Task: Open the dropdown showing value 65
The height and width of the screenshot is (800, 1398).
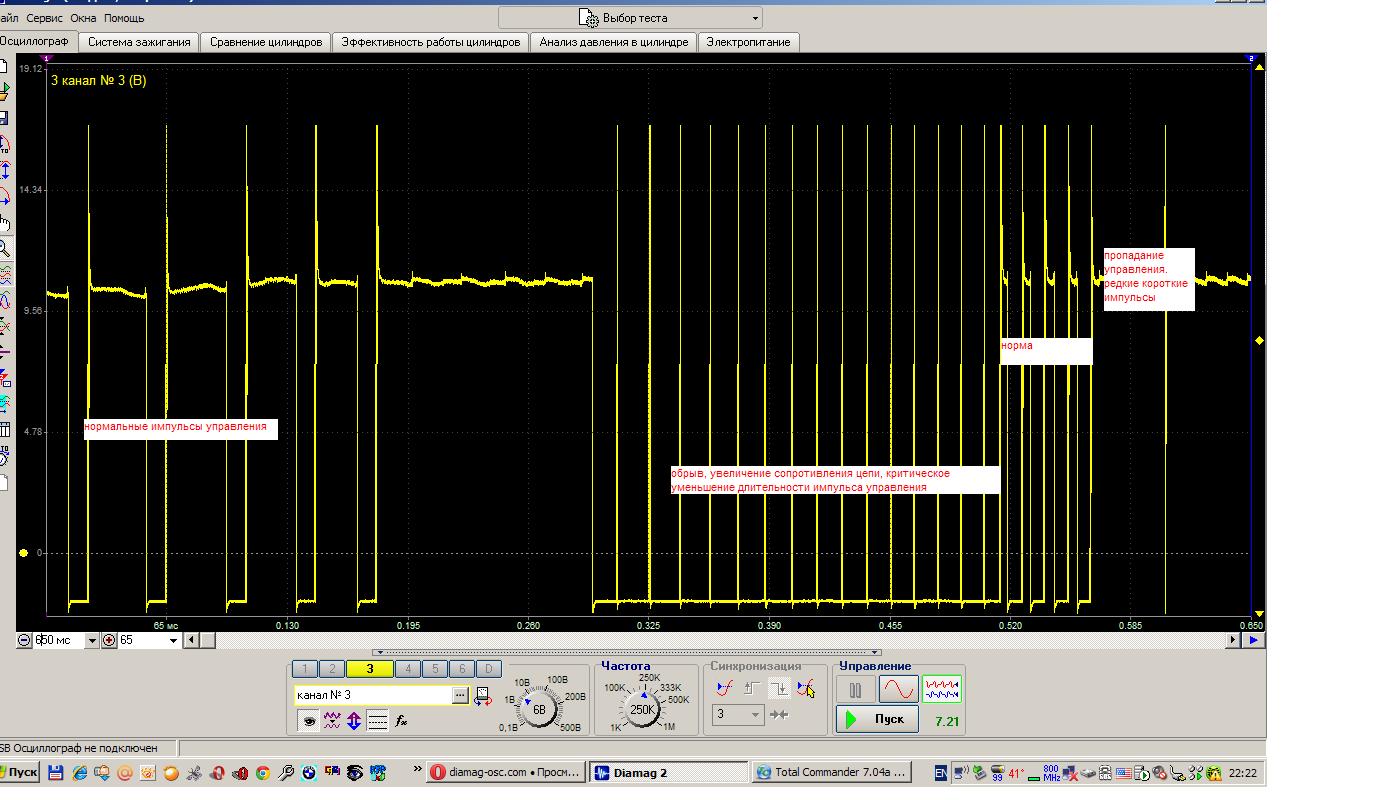Action: pos(173,640)
